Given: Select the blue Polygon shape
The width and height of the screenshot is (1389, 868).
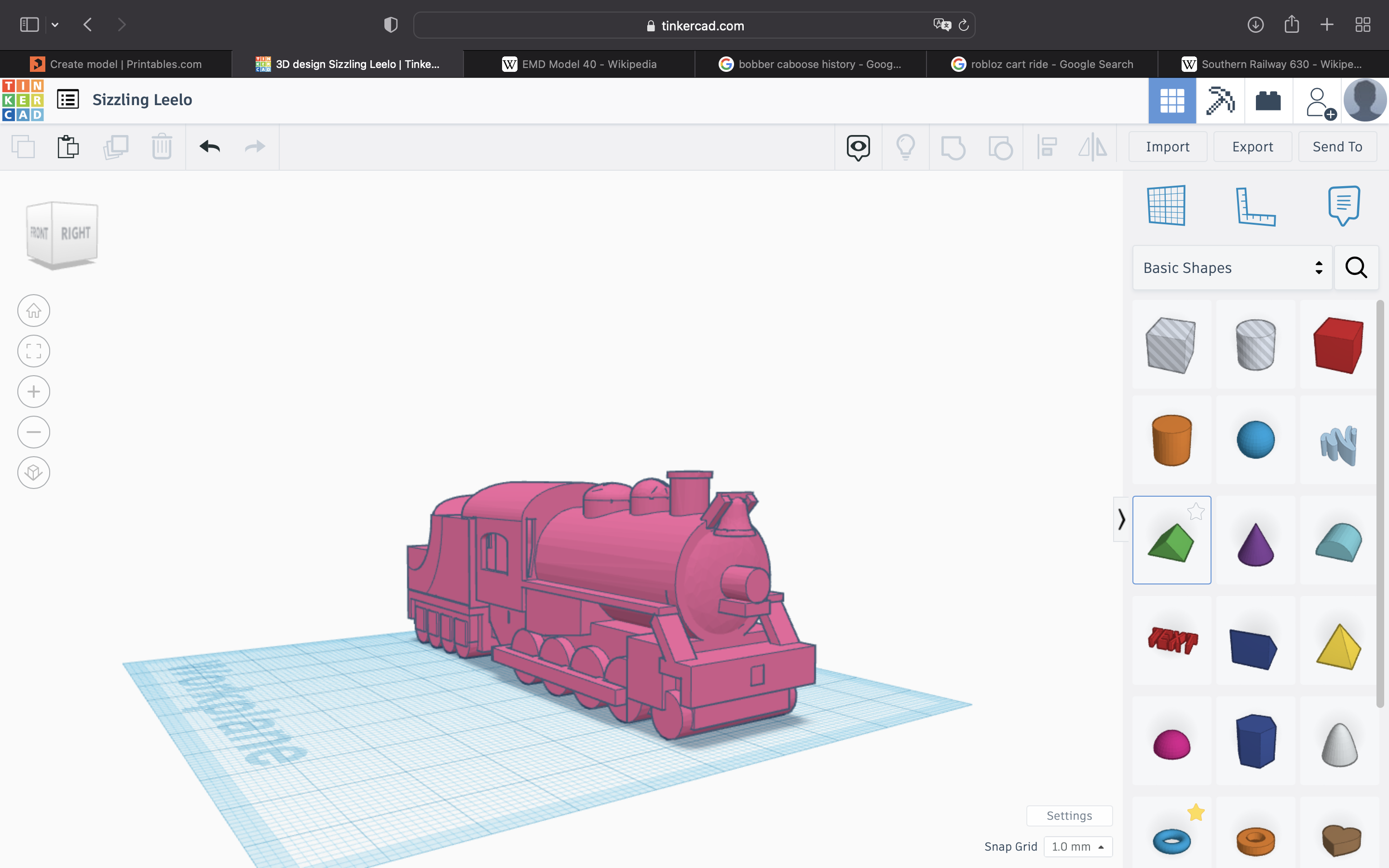Looking at the screenshot, I should click(1255, 741).
